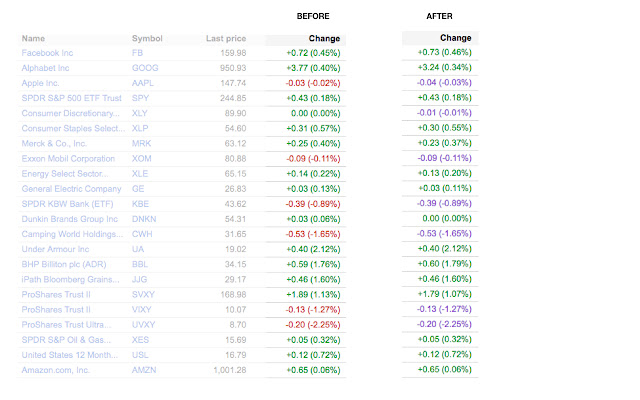Click the MRK ticker symbol
The image size is (640, 400).
(142, 144)
